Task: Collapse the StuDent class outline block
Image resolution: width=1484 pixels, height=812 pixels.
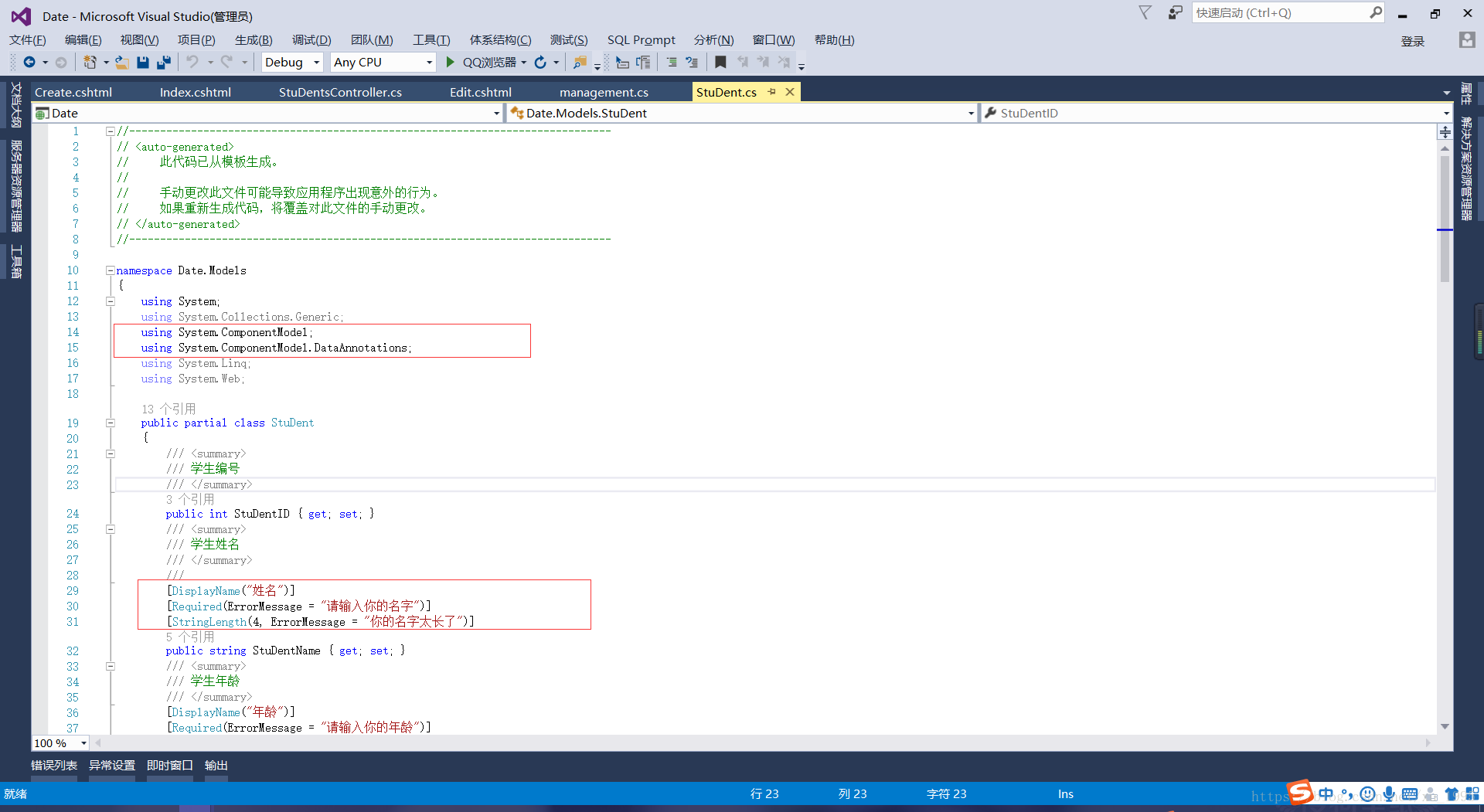Action: [x=111, y=423]
